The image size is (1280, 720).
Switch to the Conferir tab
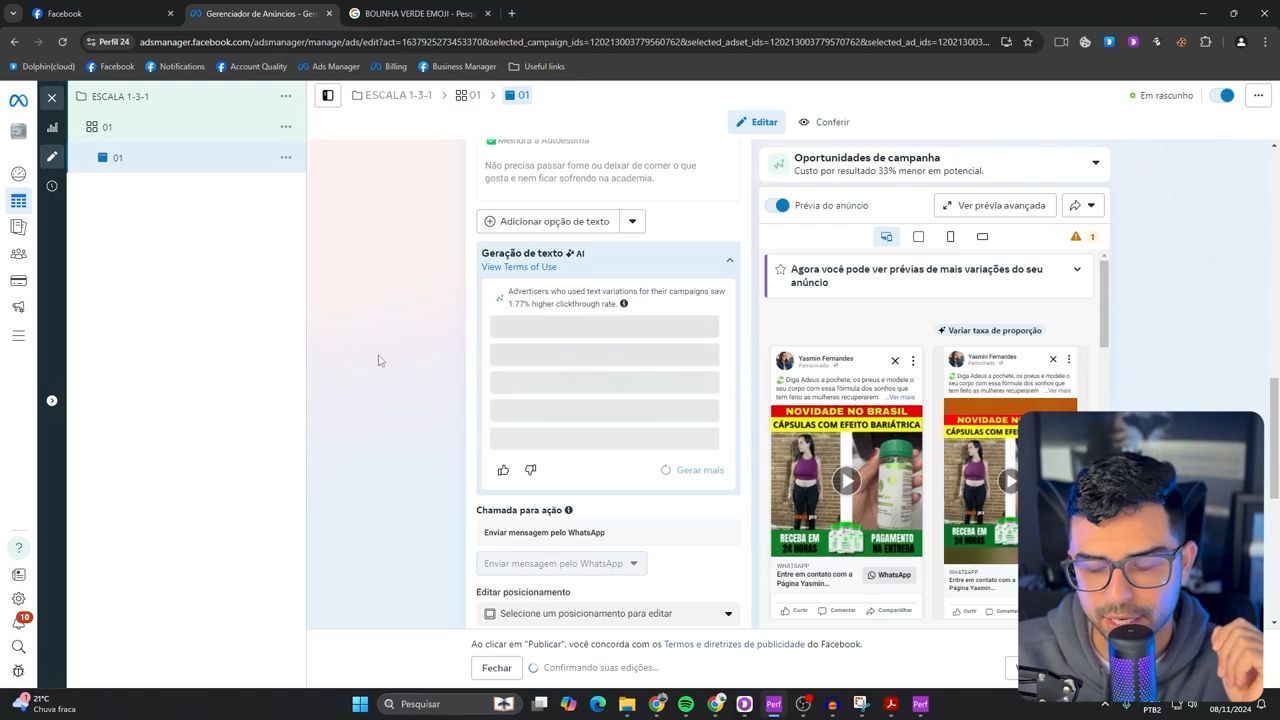(824, 122)
